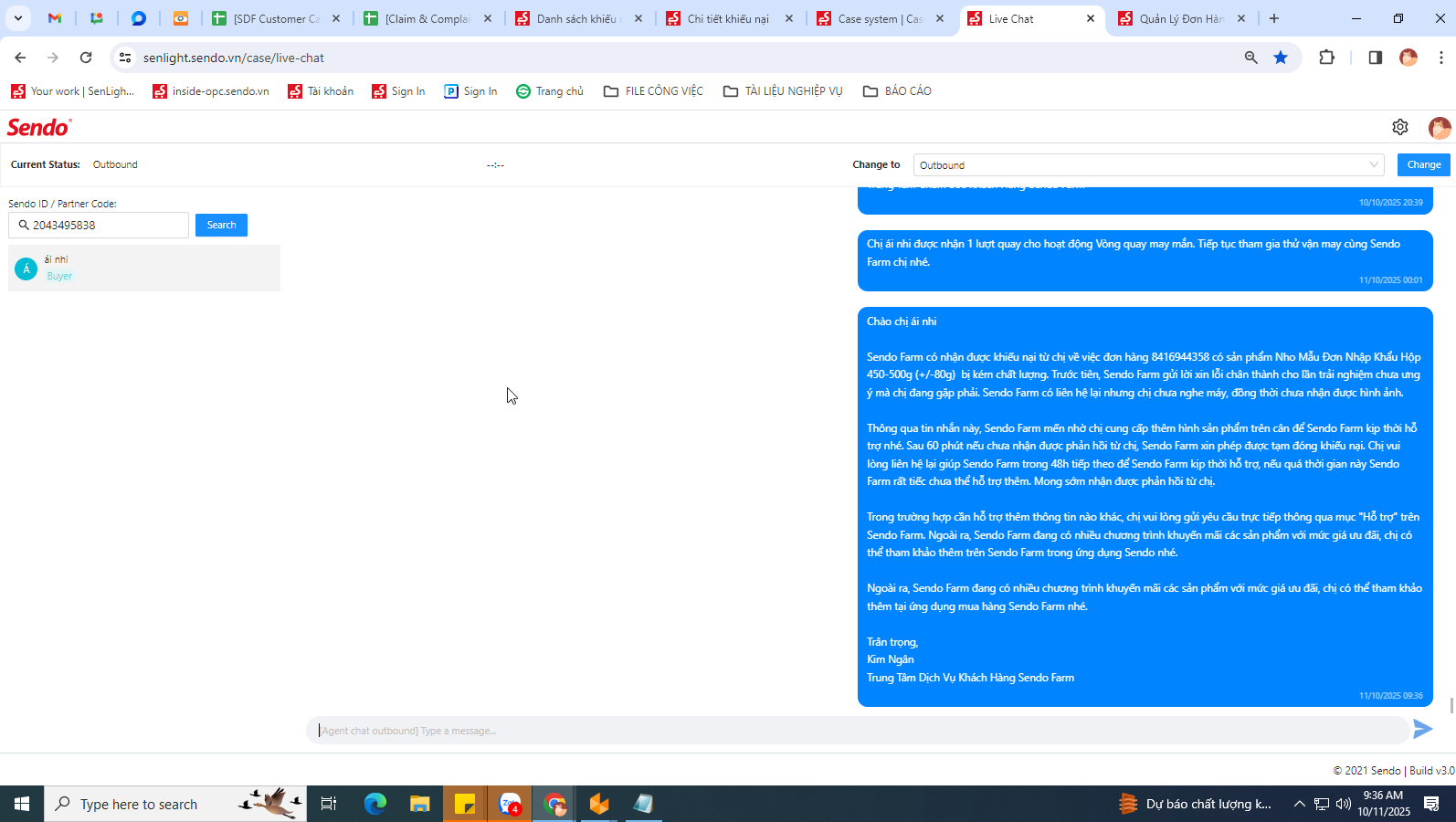
Task: Open the Chrome three-dot menu
Action: click(x=1441, y=58)
